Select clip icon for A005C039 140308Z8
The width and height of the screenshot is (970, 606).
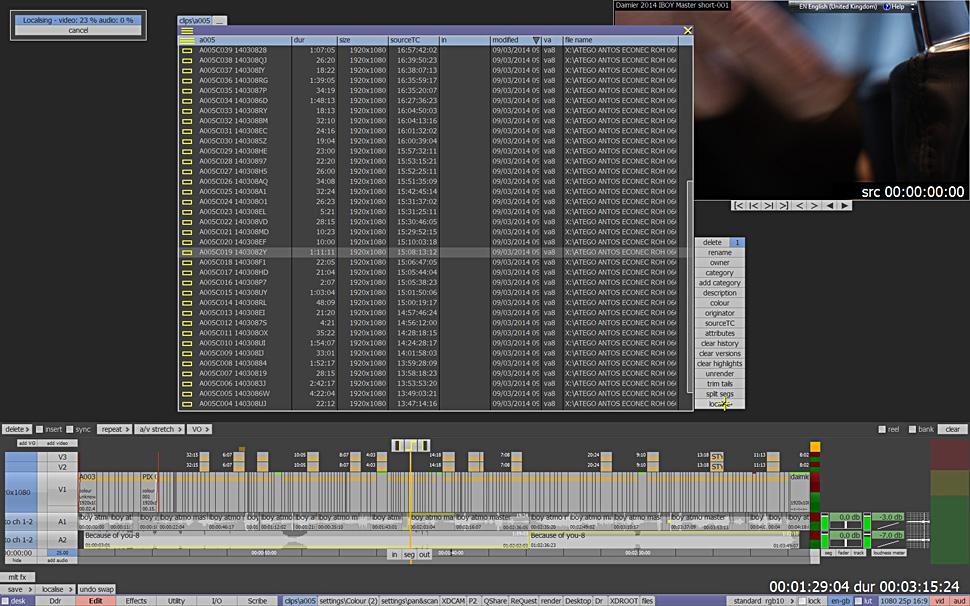[187, 50]
